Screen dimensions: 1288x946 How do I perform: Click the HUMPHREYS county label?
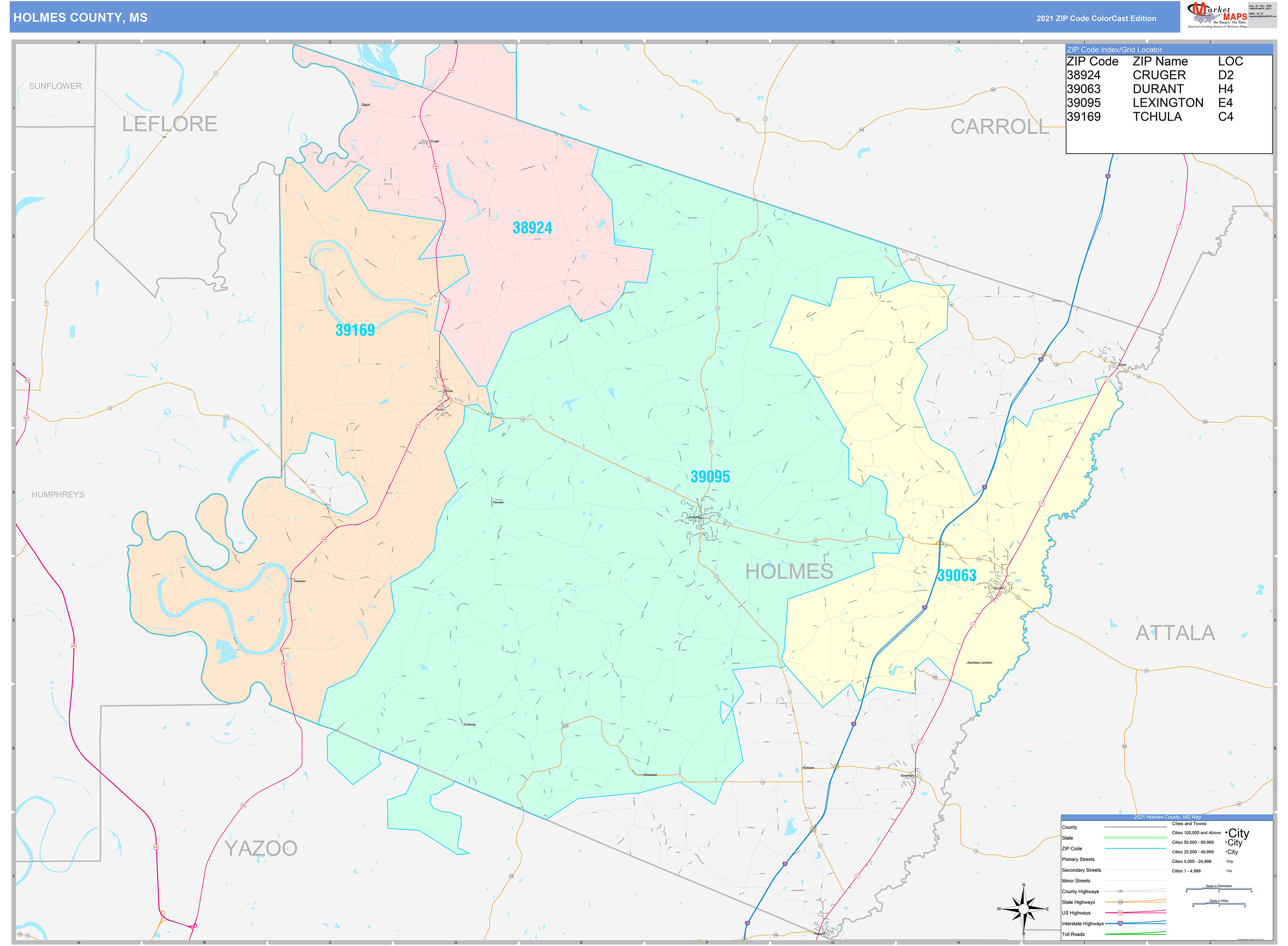[58, 495]
